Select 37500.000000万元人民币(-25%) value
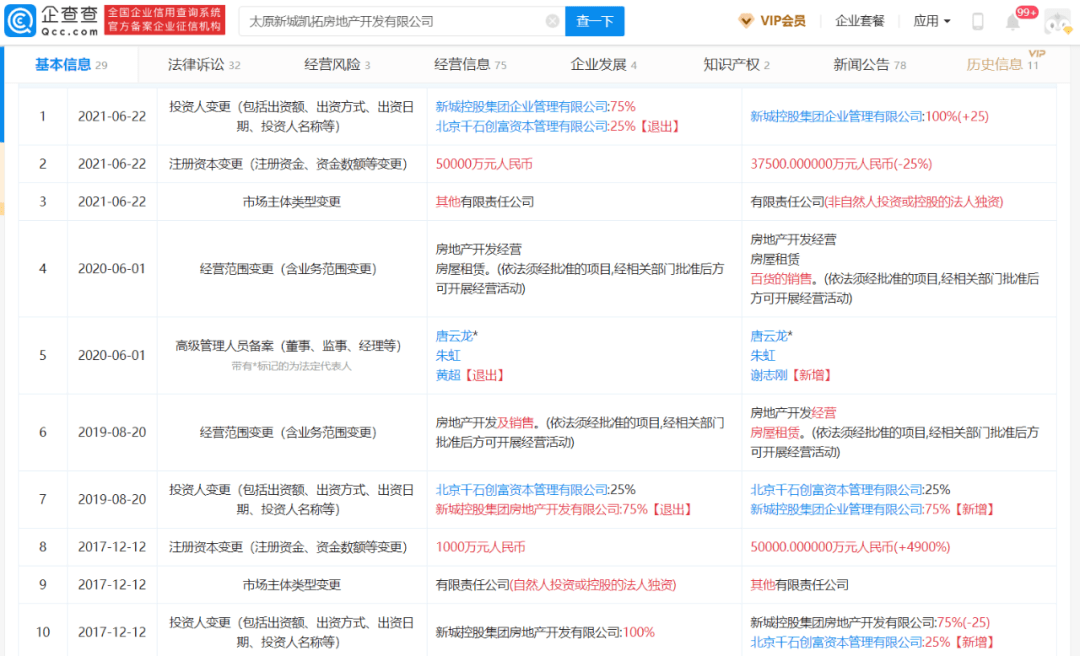 841,164
